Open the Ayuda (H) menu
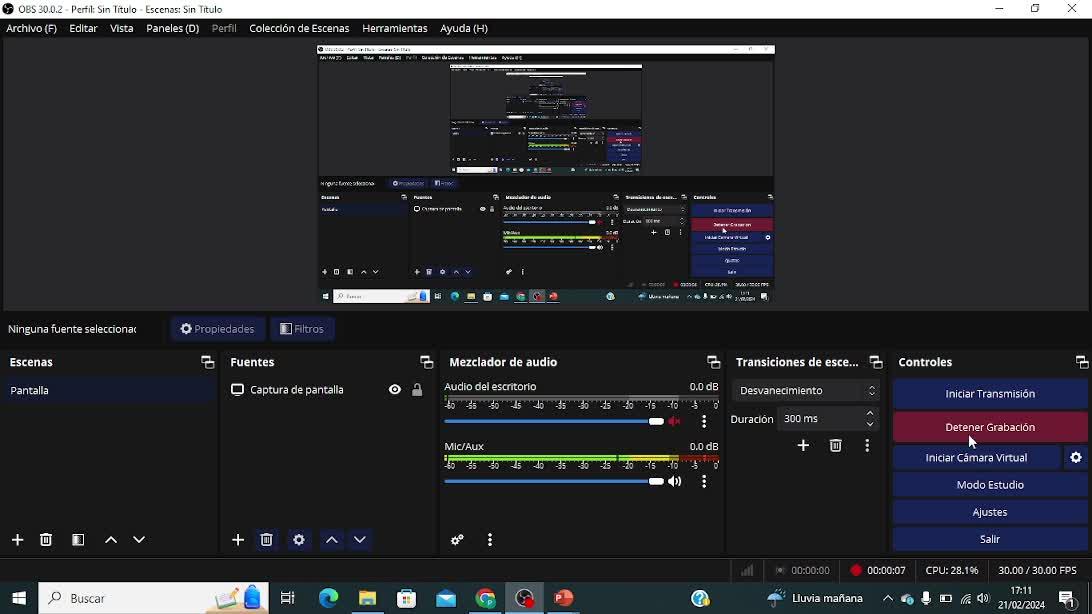Screen dimensions: 1092x614 coord(463,29)
